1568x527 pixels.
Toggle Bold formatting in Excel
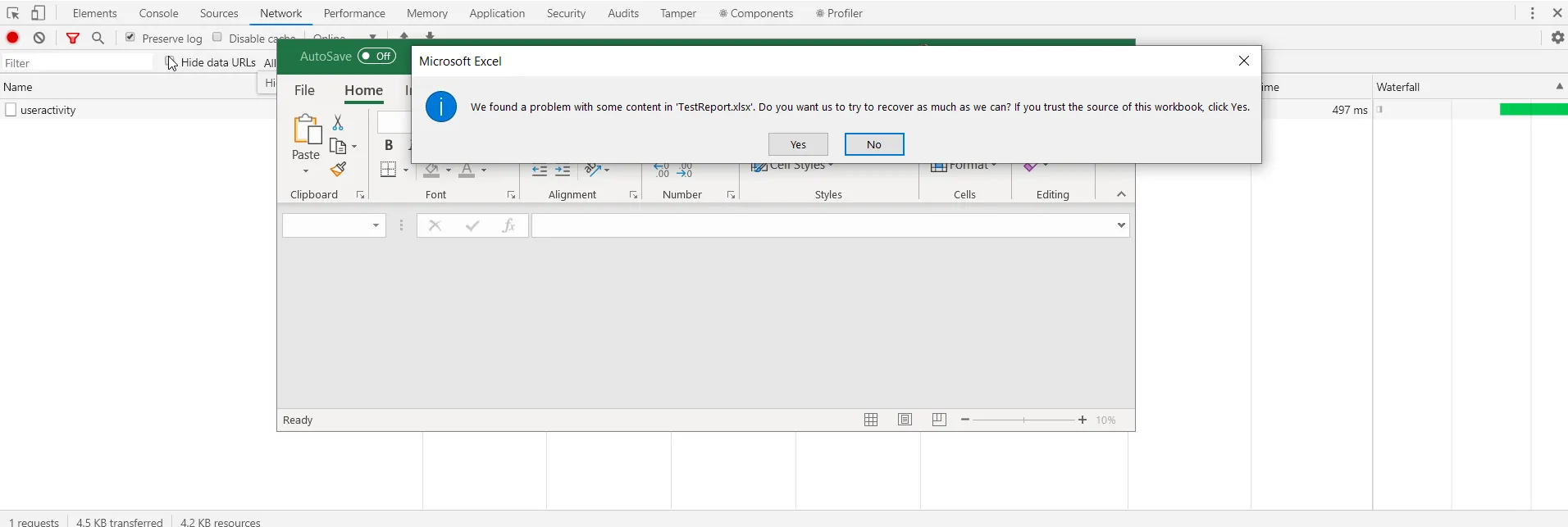[x=389, y=145]
